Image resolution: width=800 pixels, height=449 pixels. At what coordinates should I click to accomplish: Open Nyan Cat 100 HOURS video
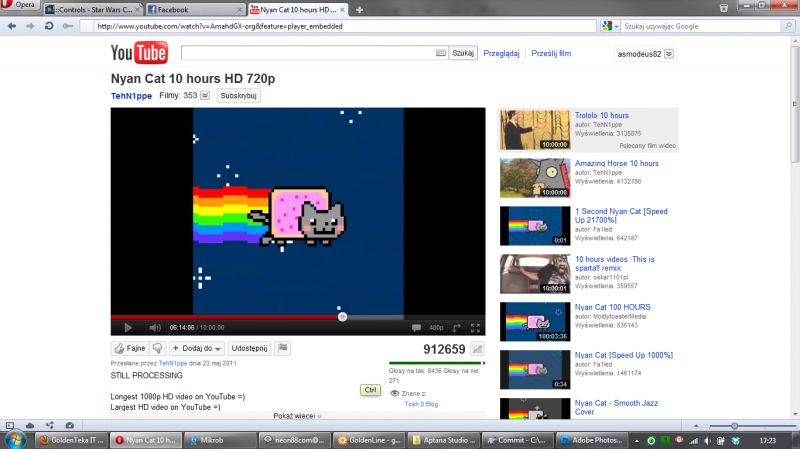click(612, 307)
